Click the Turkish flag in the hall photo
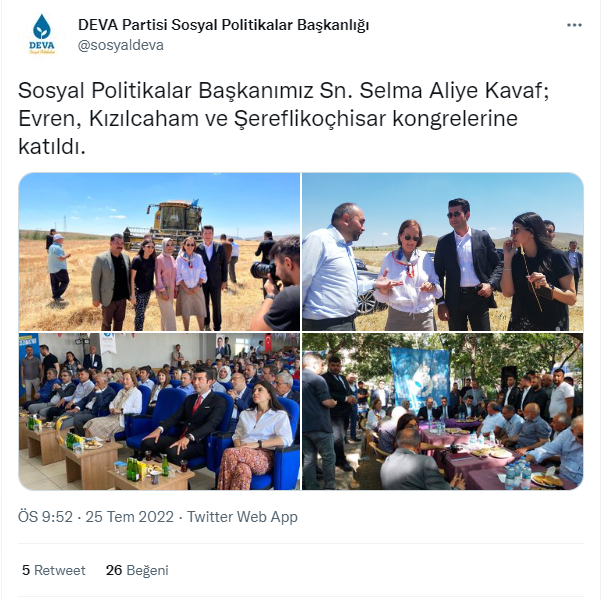The height and width of the screenshot is (600, 602). click(x=268, y=342)
